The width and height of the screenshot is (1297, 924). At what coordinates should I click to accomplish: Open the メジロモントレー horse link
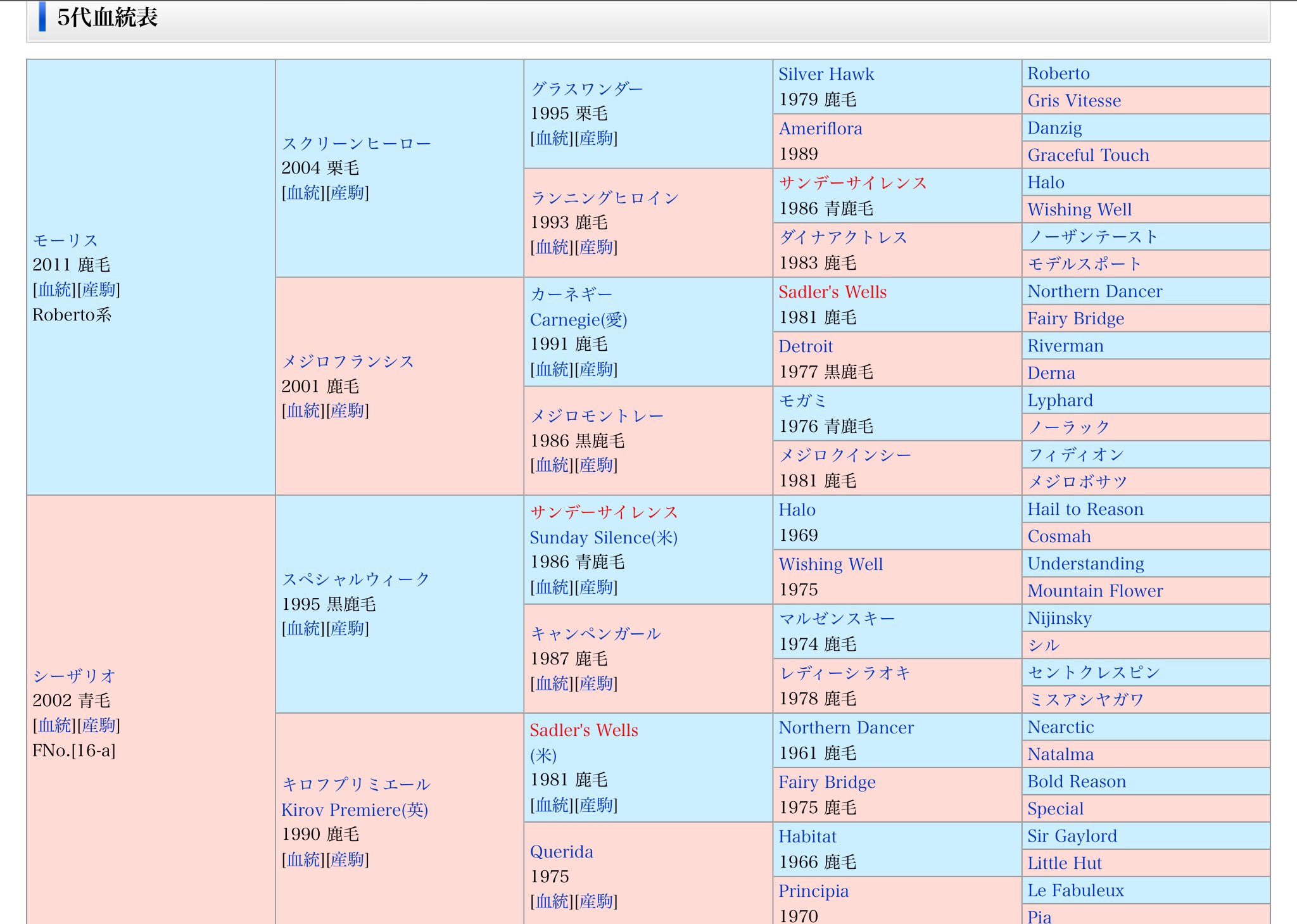click(597, 416)
